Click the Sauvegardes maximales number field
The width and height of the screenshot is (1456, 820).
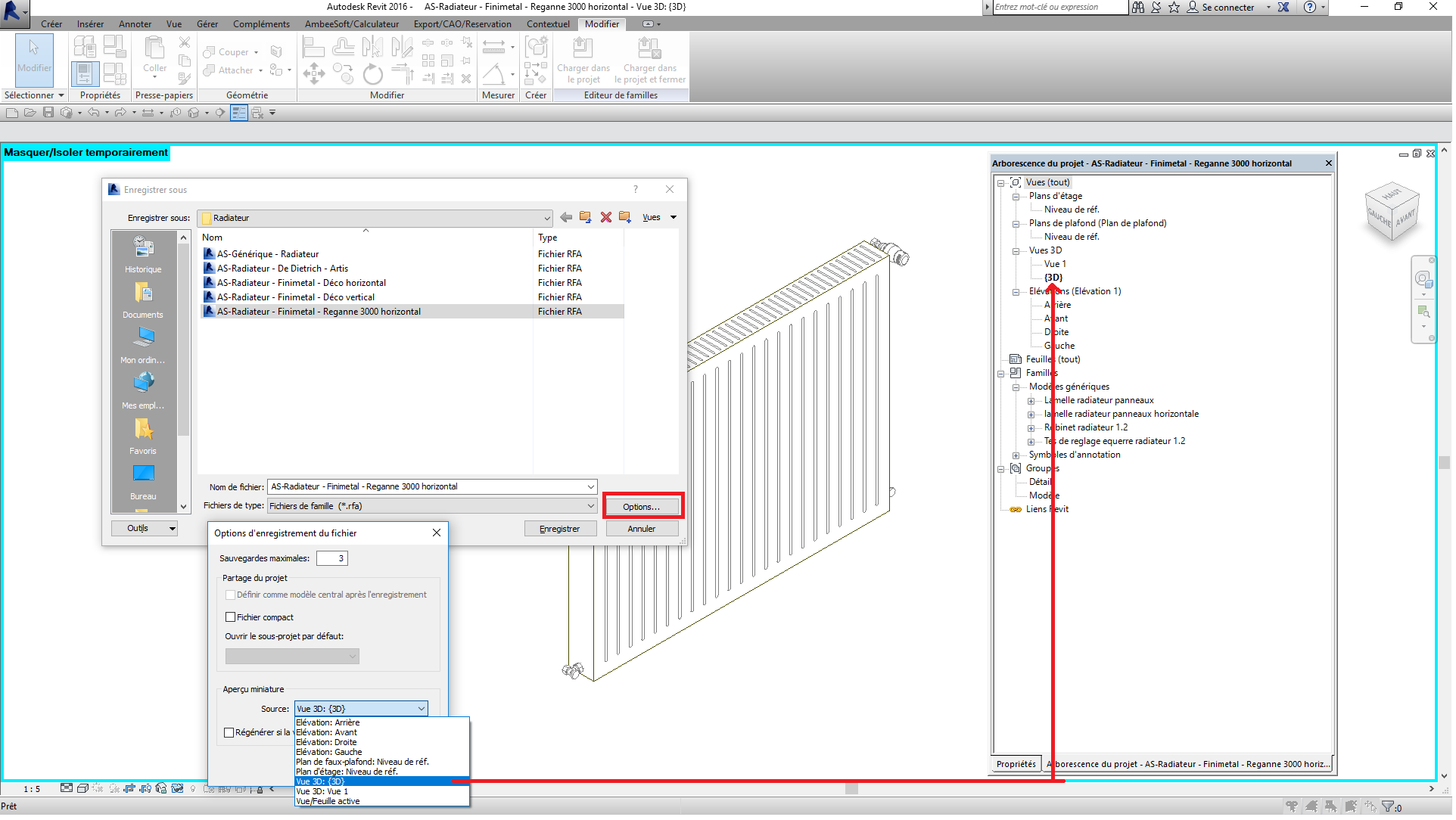point(332,560)
